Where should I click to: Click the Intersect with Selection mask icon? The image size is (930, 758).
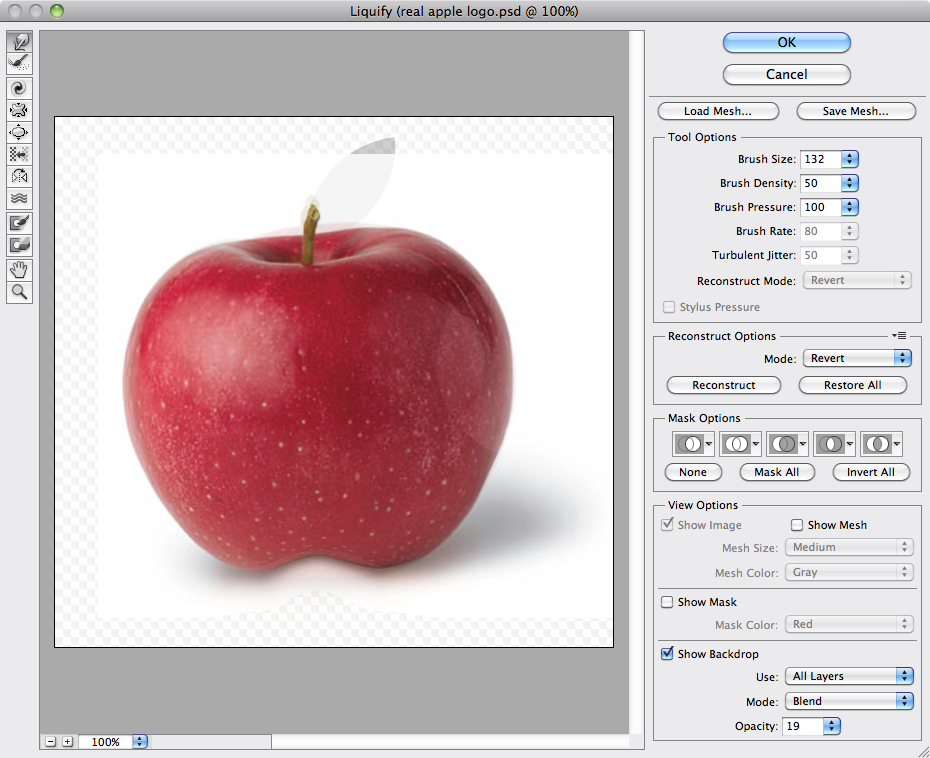pos(835,444)
